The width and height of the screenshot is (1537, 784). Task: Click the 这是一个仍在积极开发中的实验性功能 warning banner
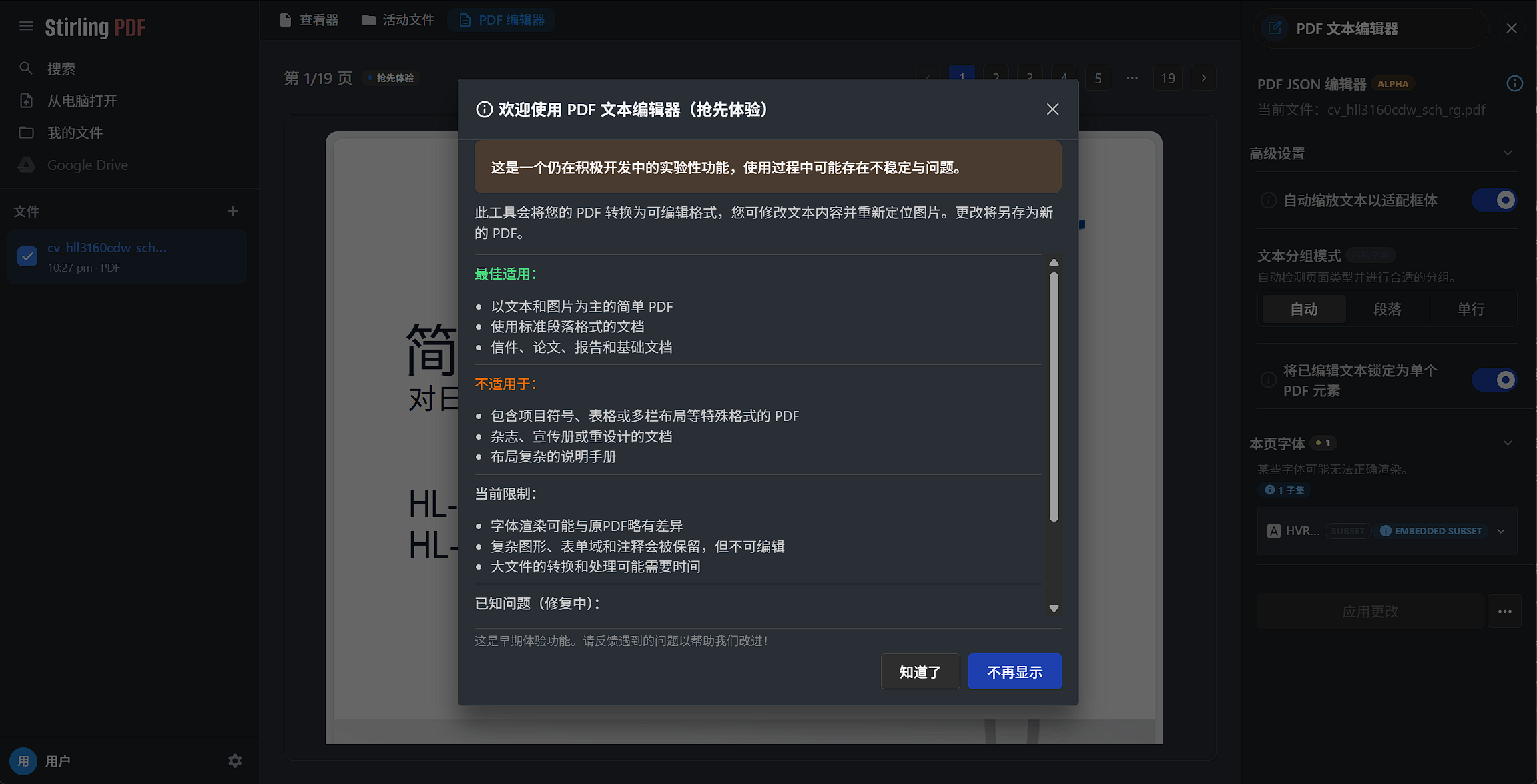pos(767,167)
